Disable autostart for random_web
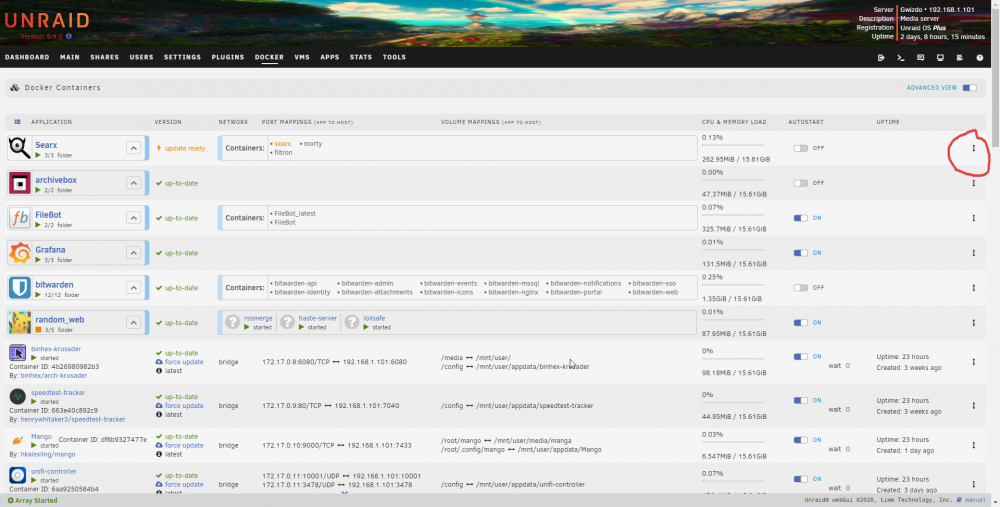Screen dimensions: 1000x507 click(x=800, y=323)
